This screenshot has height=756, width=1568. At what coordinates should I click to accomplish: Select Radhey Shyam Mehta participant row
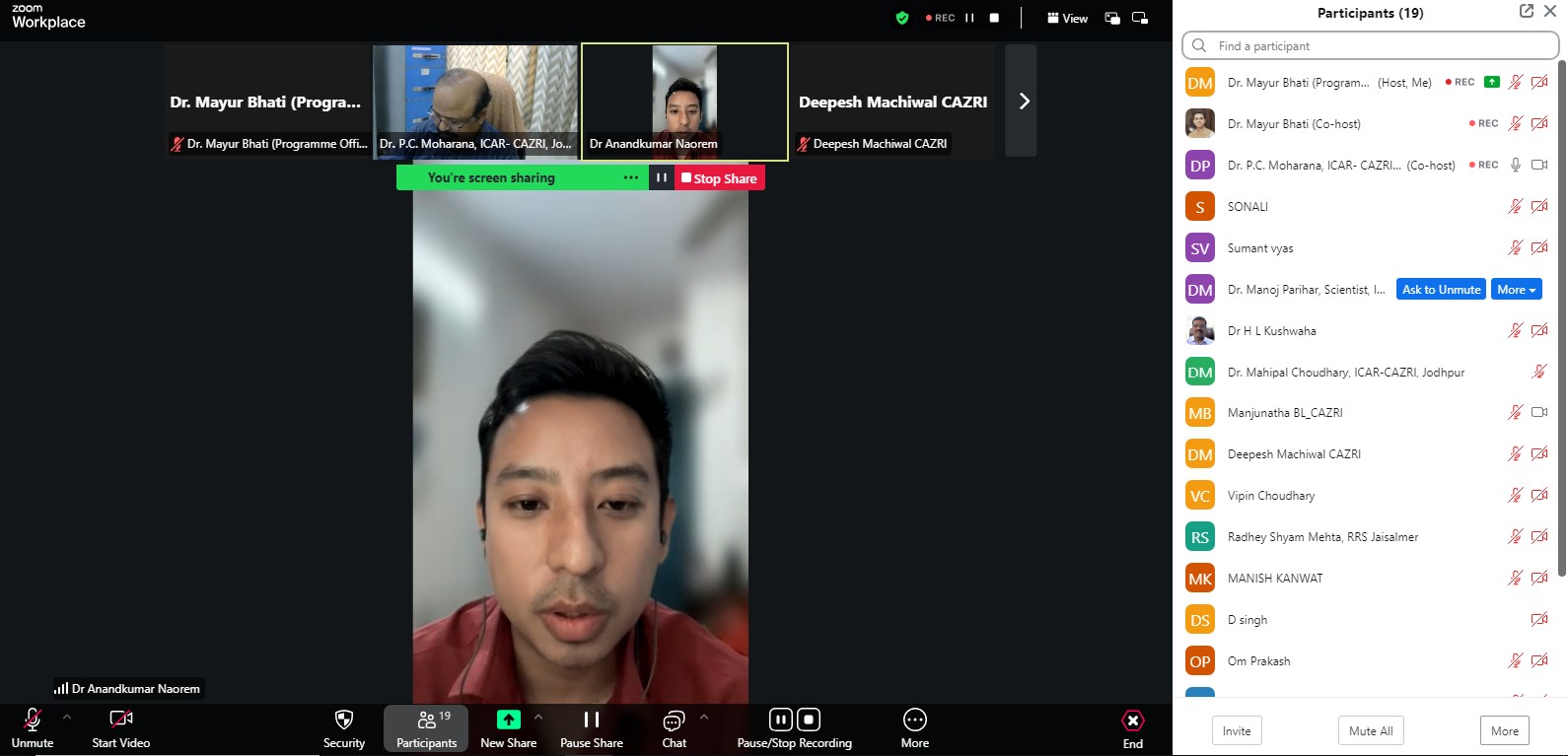pyautogui.click(x=1368, y=536)
